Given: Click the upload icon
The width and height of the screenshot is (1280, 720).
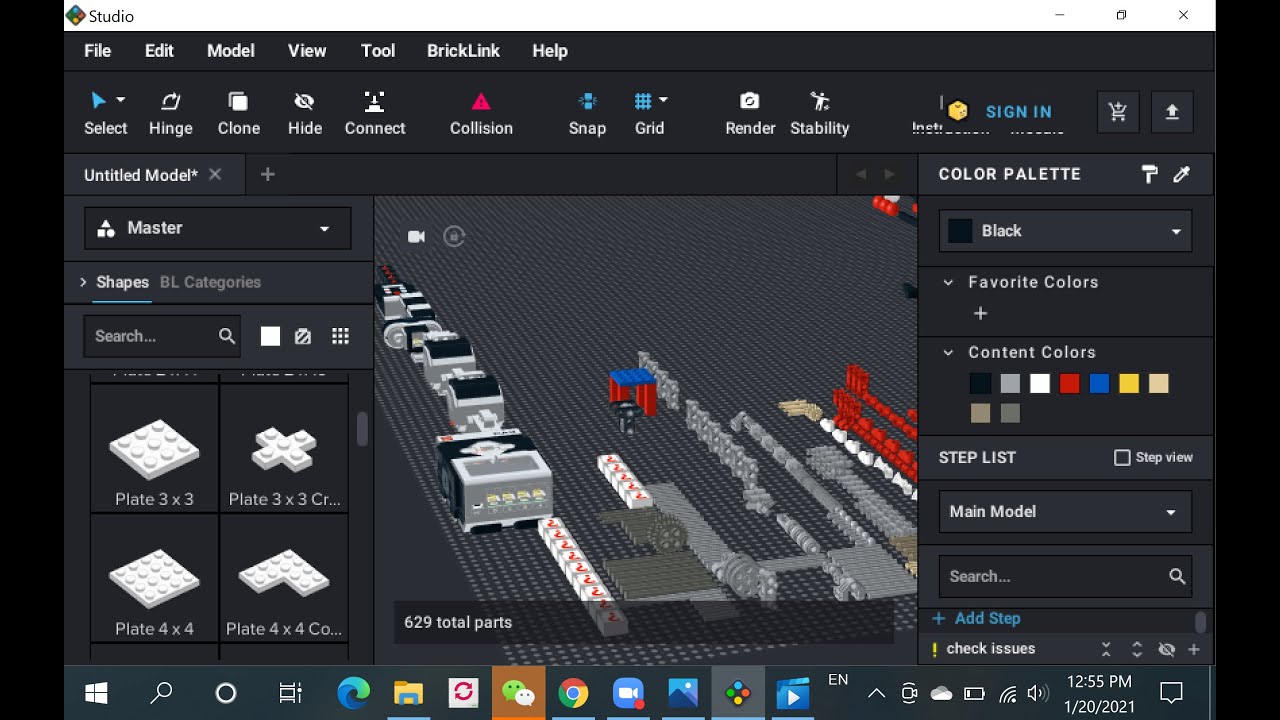Looking at the screenshot, I should click(1172, 112).
